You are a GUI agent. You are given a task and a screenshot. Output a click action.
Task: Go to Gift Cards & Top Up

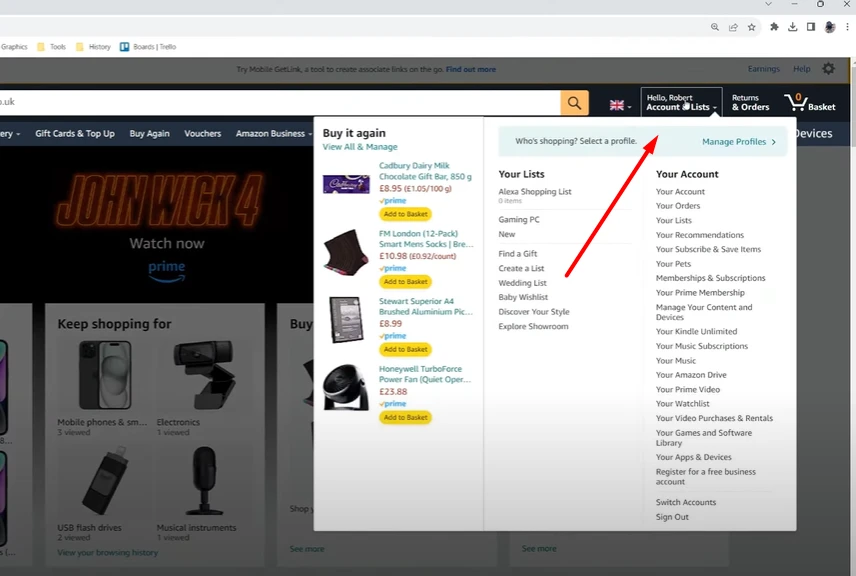[75, 133]
